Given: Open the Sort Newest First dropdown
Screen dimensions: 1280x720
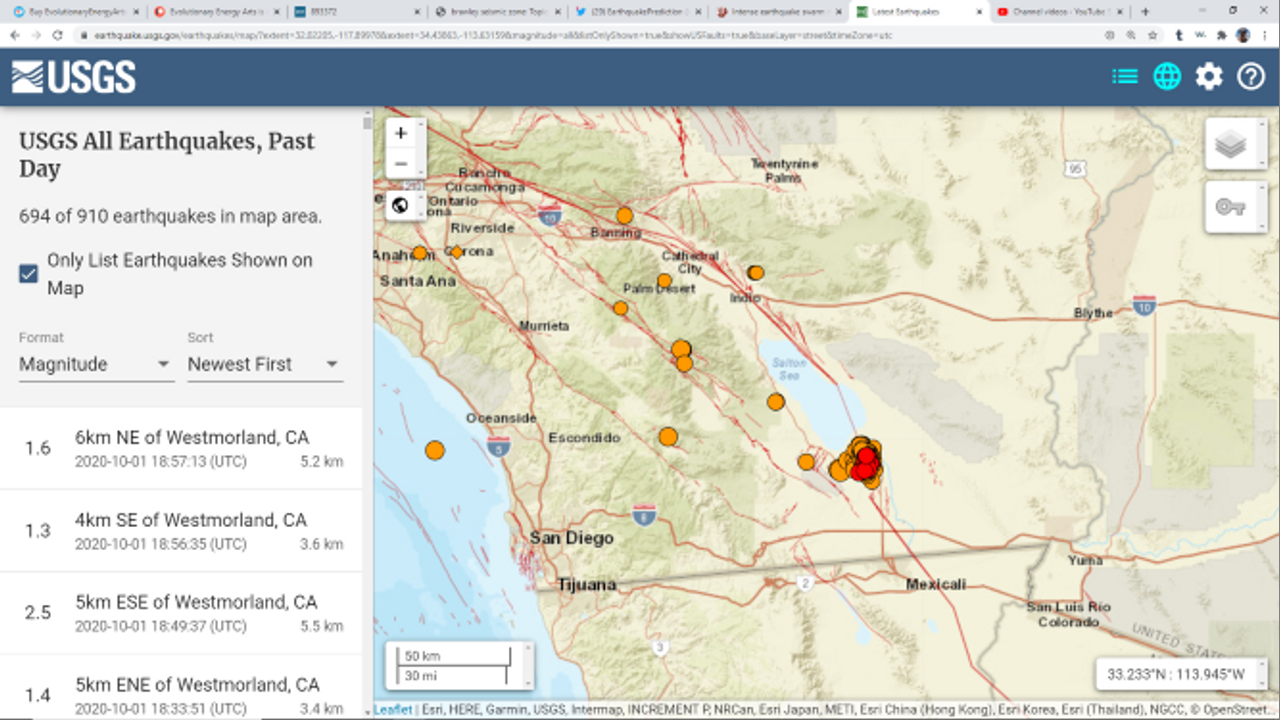Looking at the screenshot, I should point(264,365).
